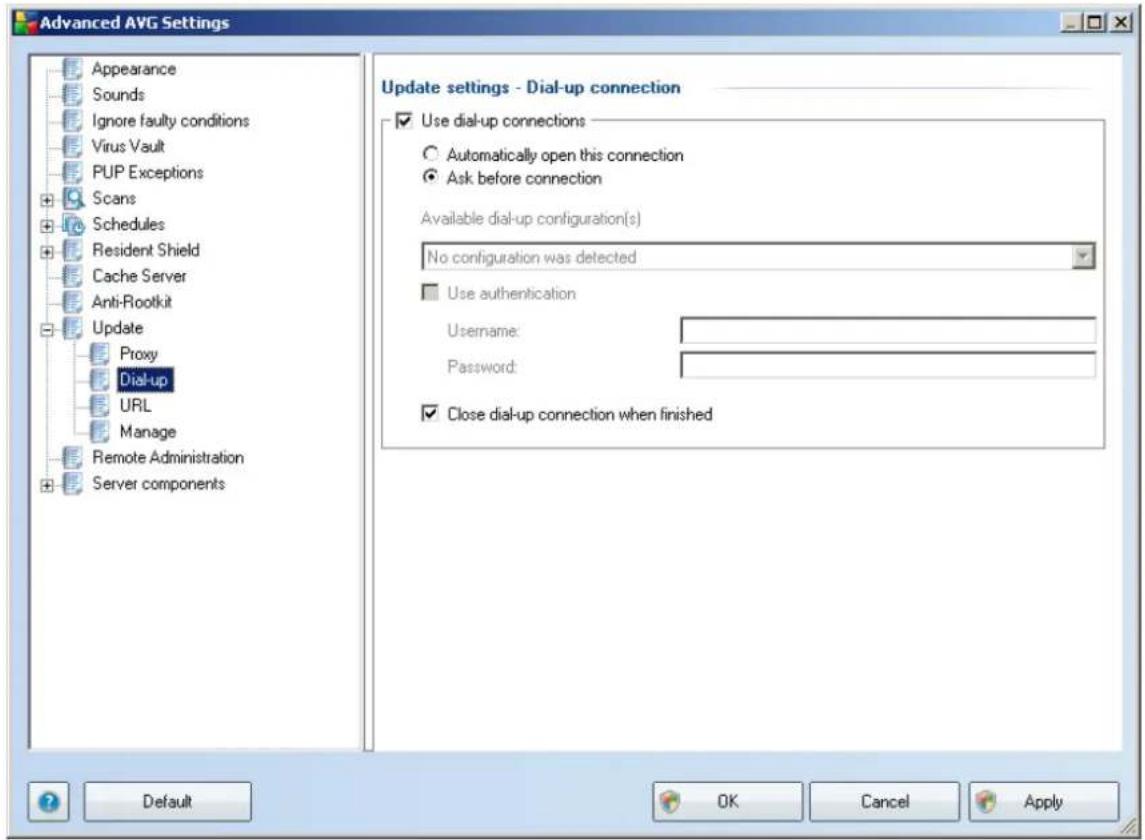The width and height of the screenshot is (1145, 840).
Task: Select URL under Update
Action: pos(135,405)
